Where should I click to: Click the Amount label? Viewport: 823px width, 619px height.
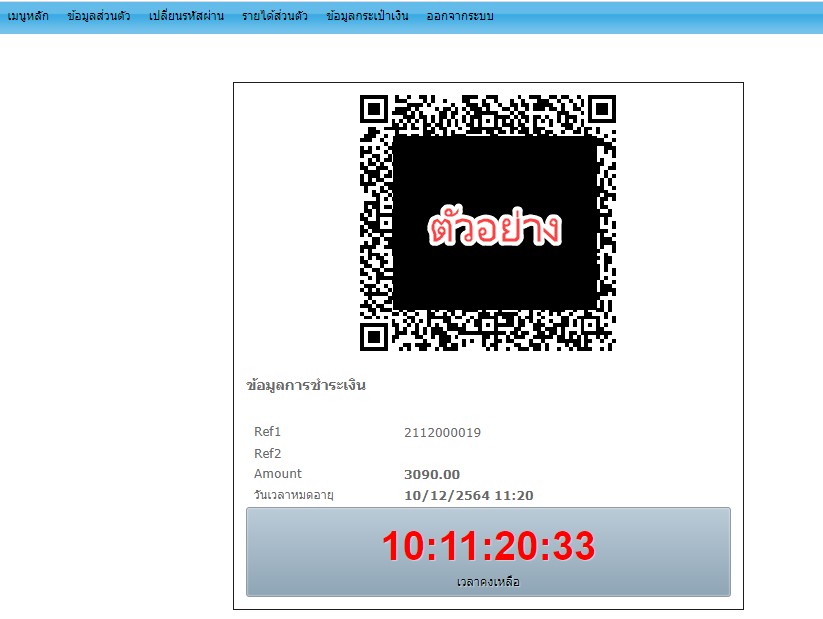[x=278, y=474]
